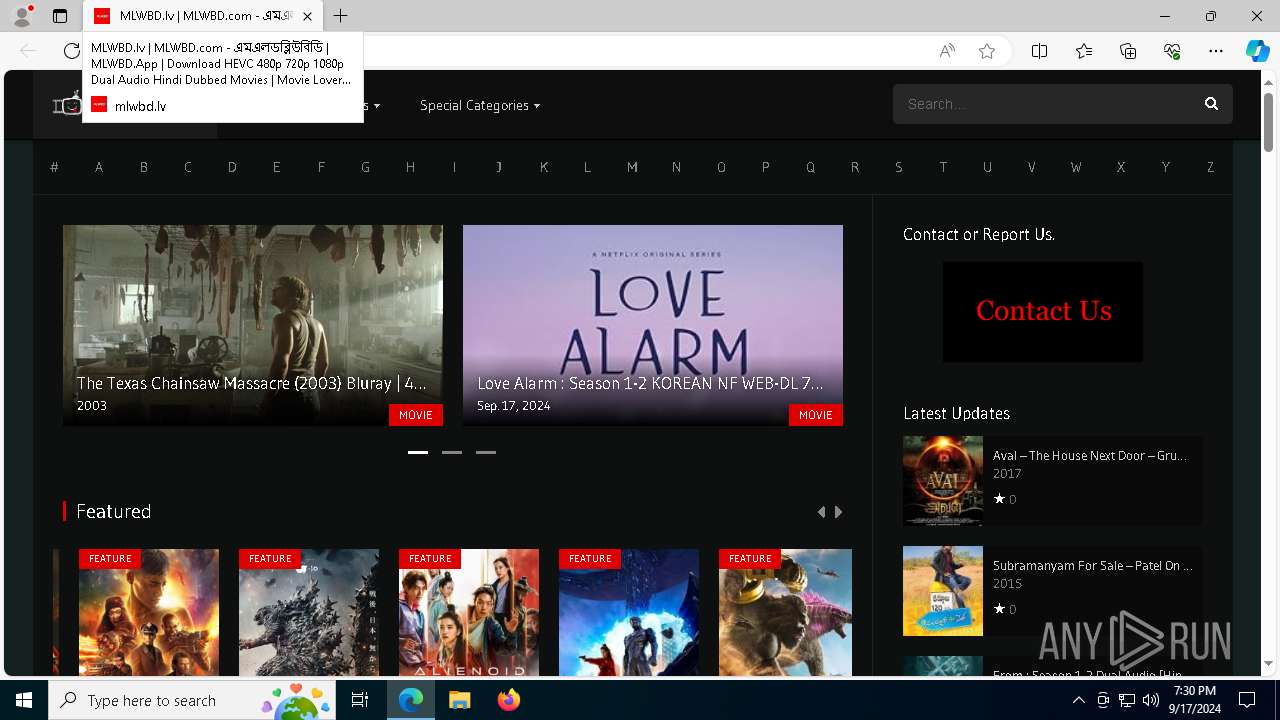Open the split screen icon
Screen dimensions: 1280x720
tap(1039, 51)
